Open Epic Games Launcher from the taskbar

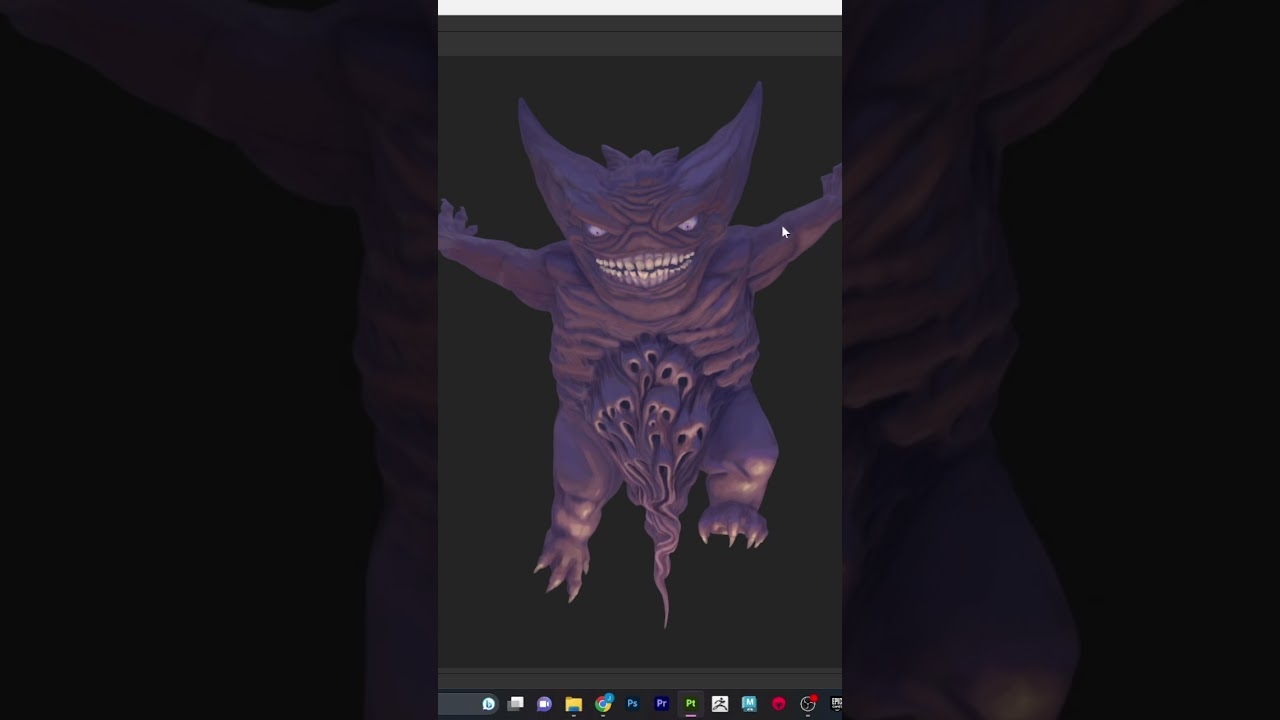[836, 704]
